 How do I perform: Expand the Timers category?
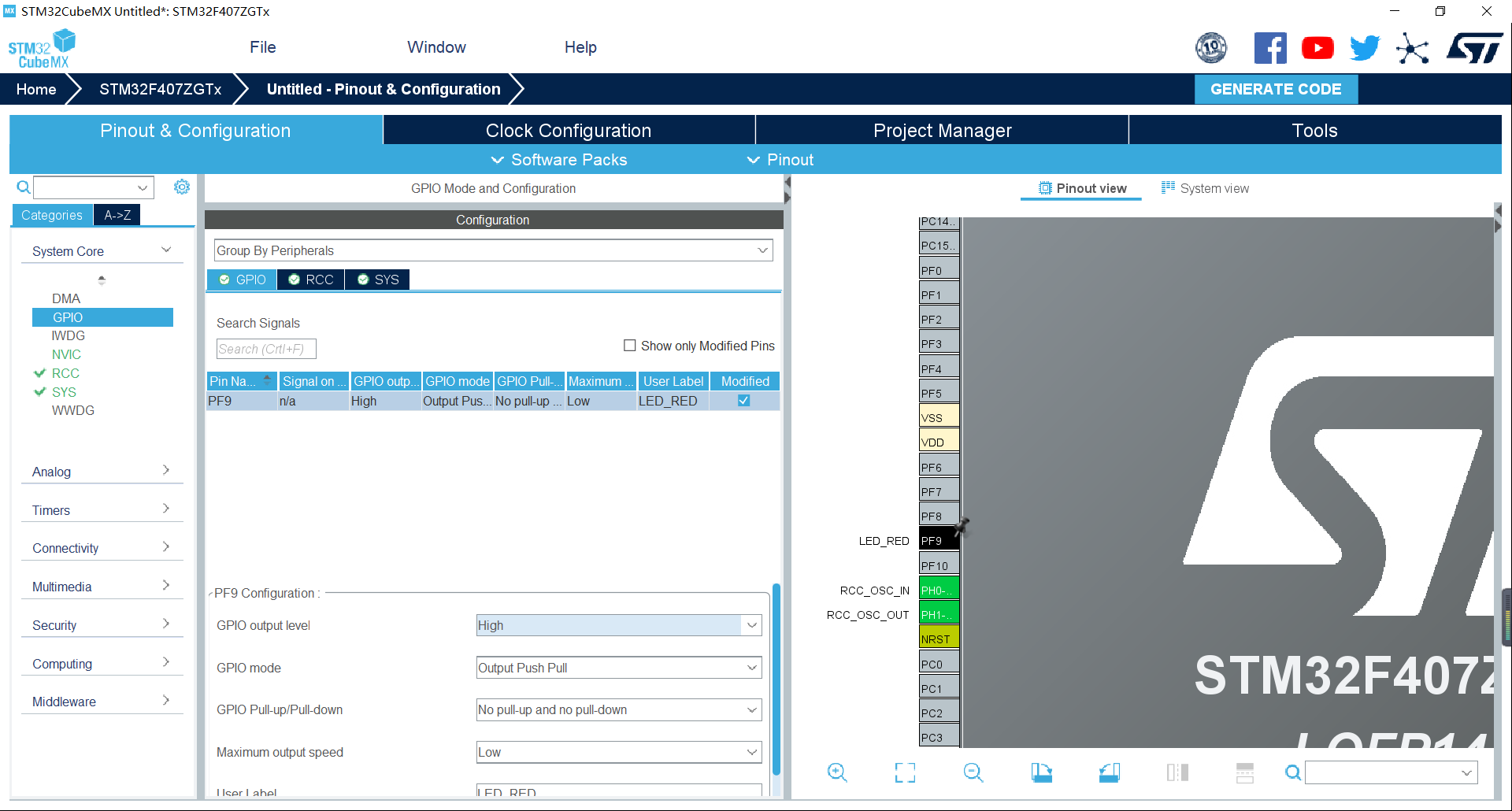click(102, 509)
